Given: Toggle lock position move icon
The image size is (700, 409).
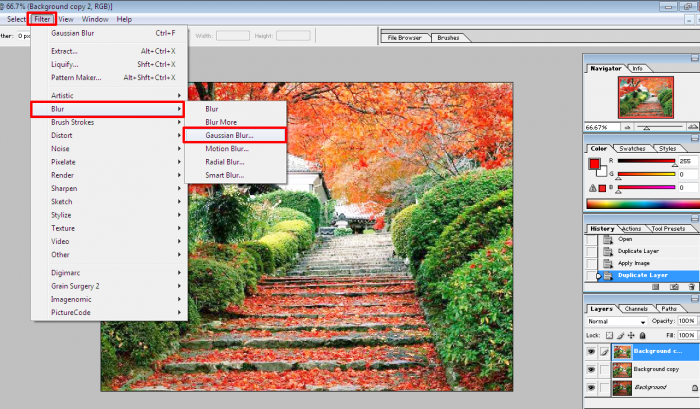Looking at the screenshot, I should tap(631, 335).
